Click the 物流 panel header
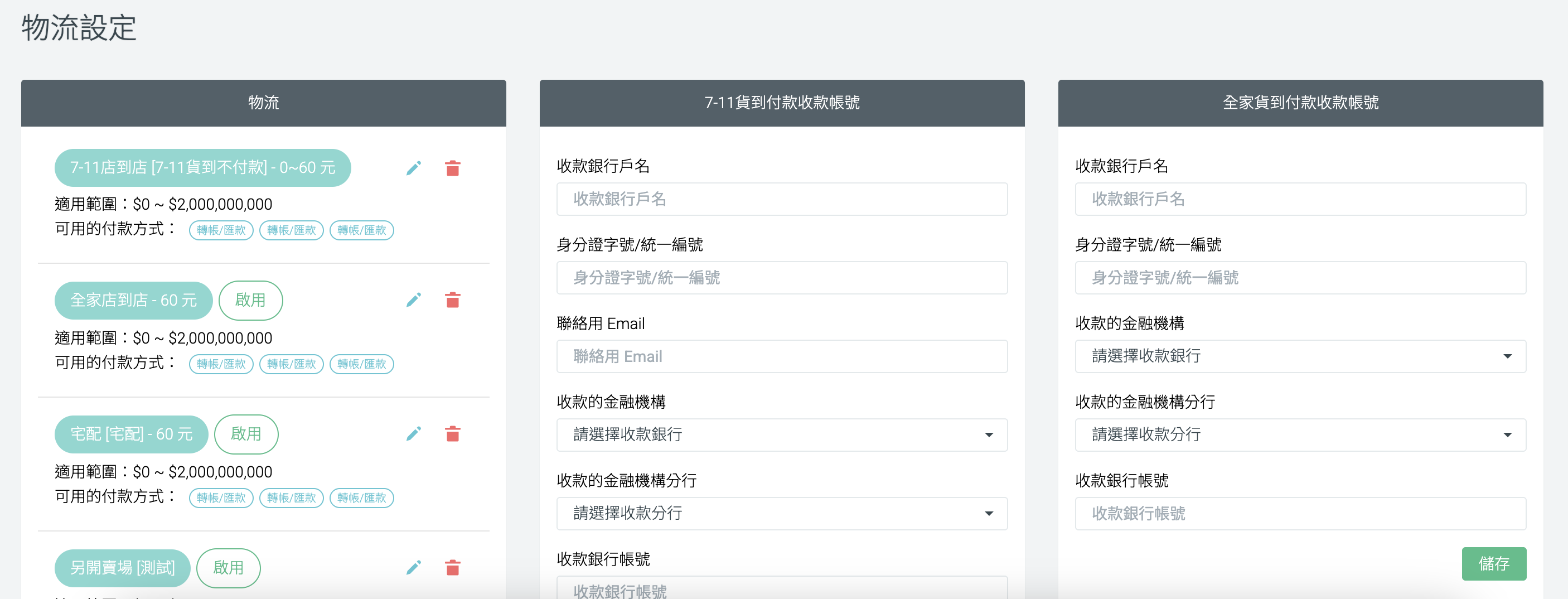The image size is (1568, 599). [x=264, y=103]
